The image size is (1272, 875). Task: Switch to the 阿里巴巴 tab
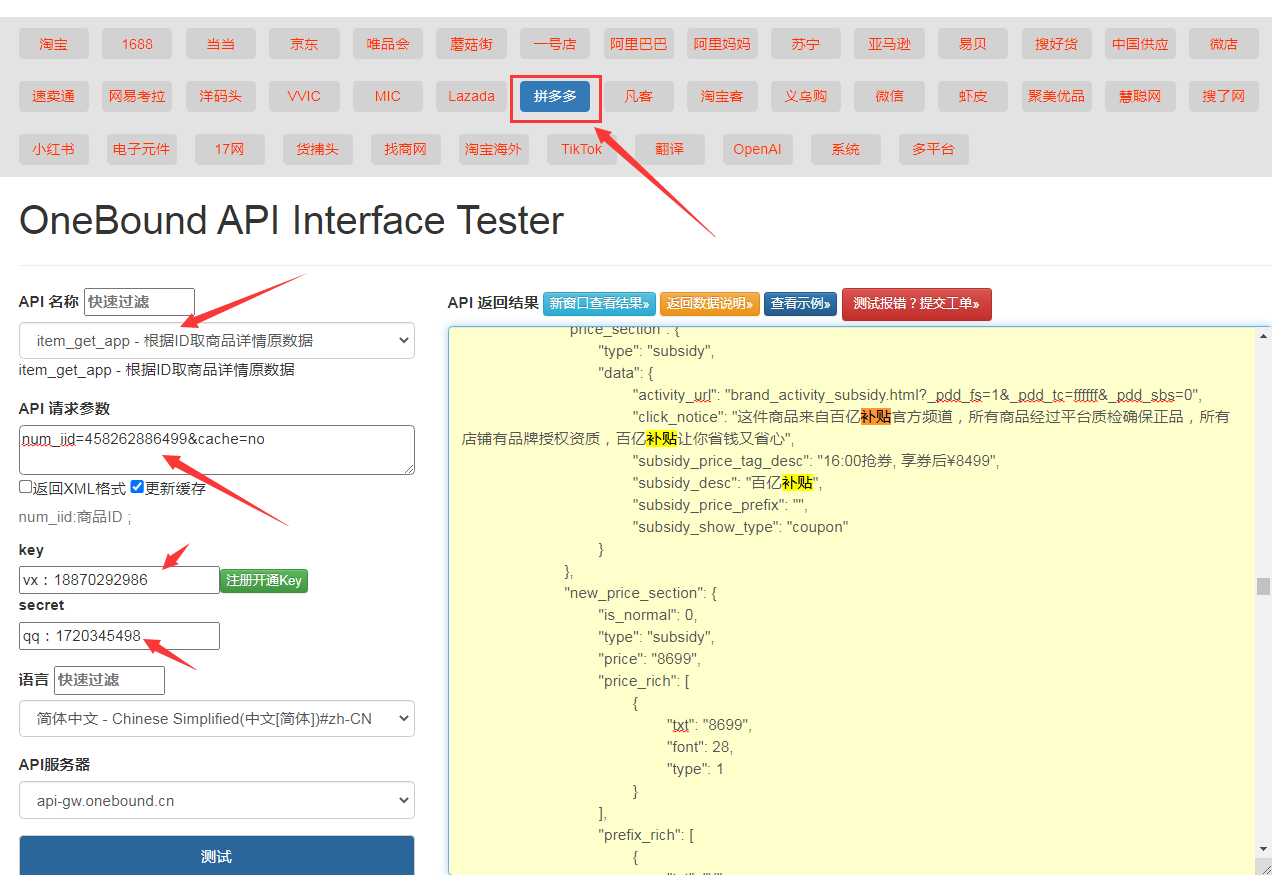(639, 44)
